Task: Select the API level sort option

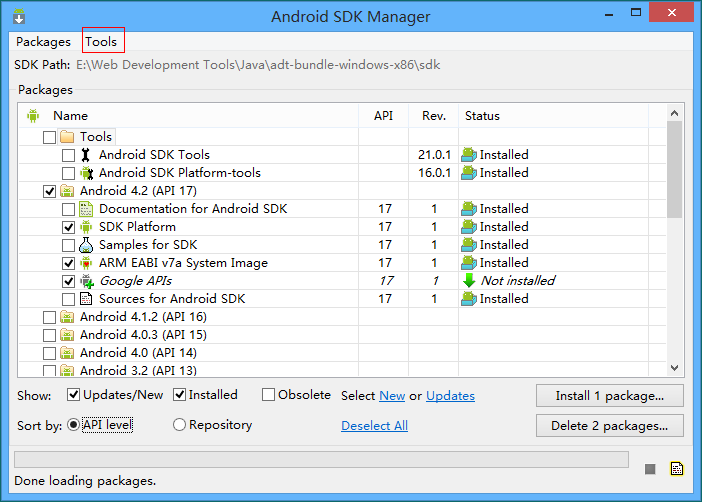Action: click(x=73, y=425)
